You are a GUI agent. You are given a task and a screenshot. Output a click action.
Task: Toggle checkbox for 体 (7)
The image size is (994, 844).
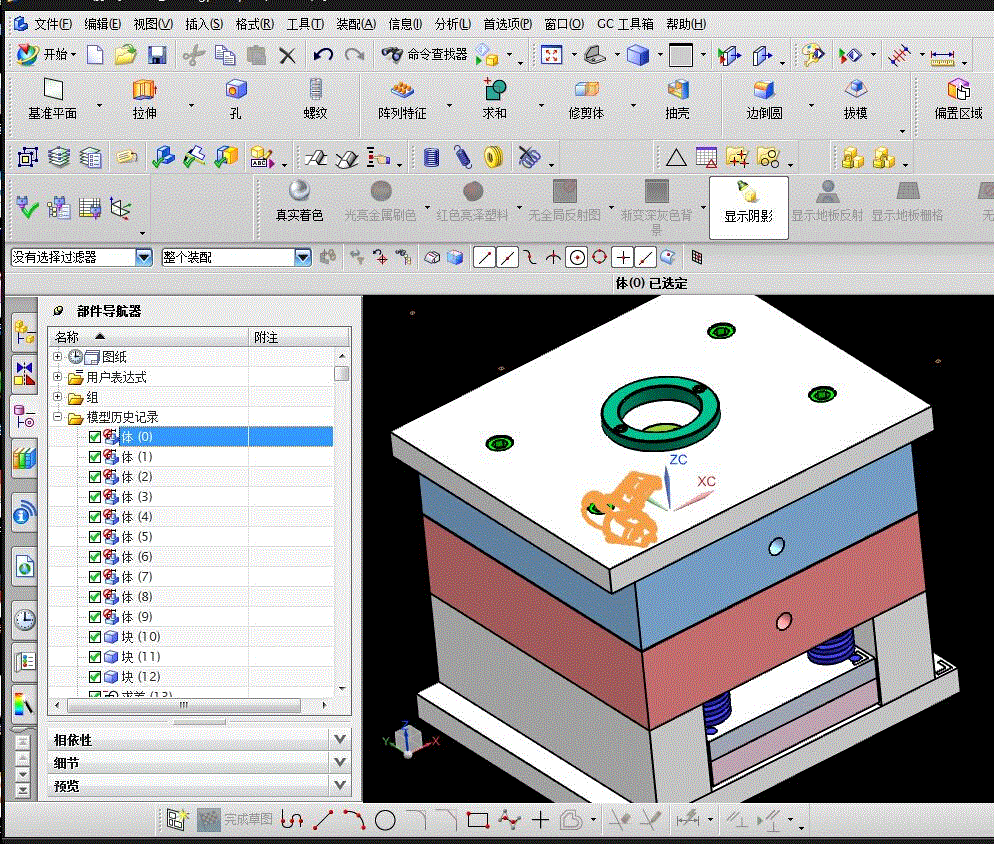pyautogui.click(x=95, y=577)
